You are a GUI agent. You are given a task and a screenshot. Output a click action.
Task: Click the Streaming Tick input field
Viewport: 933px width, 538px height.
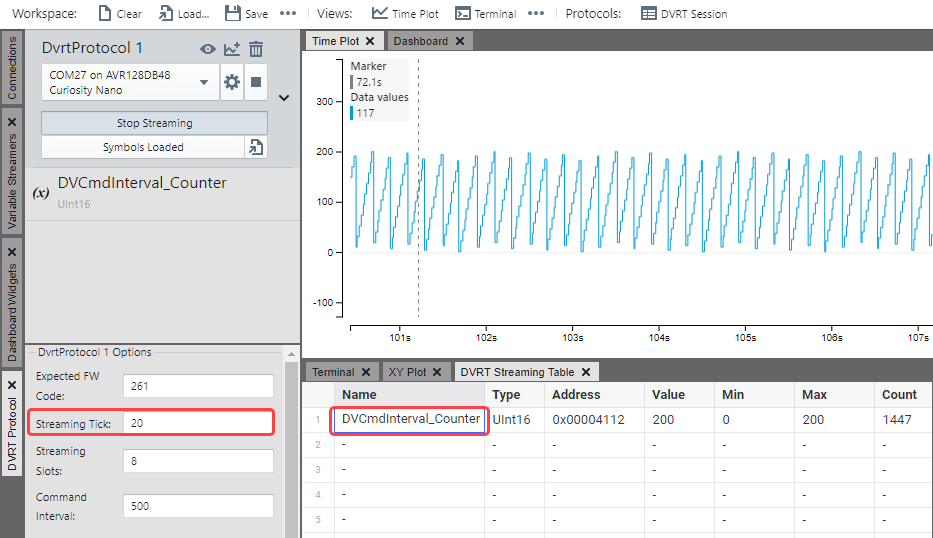tap(198, 423)
